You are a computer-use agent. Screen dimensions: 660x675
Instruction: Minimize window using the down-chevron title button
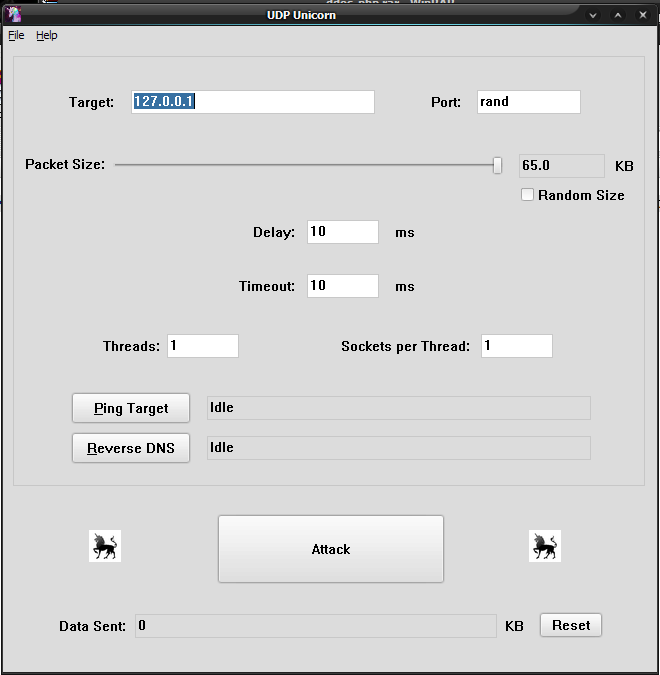click(593, 16)
